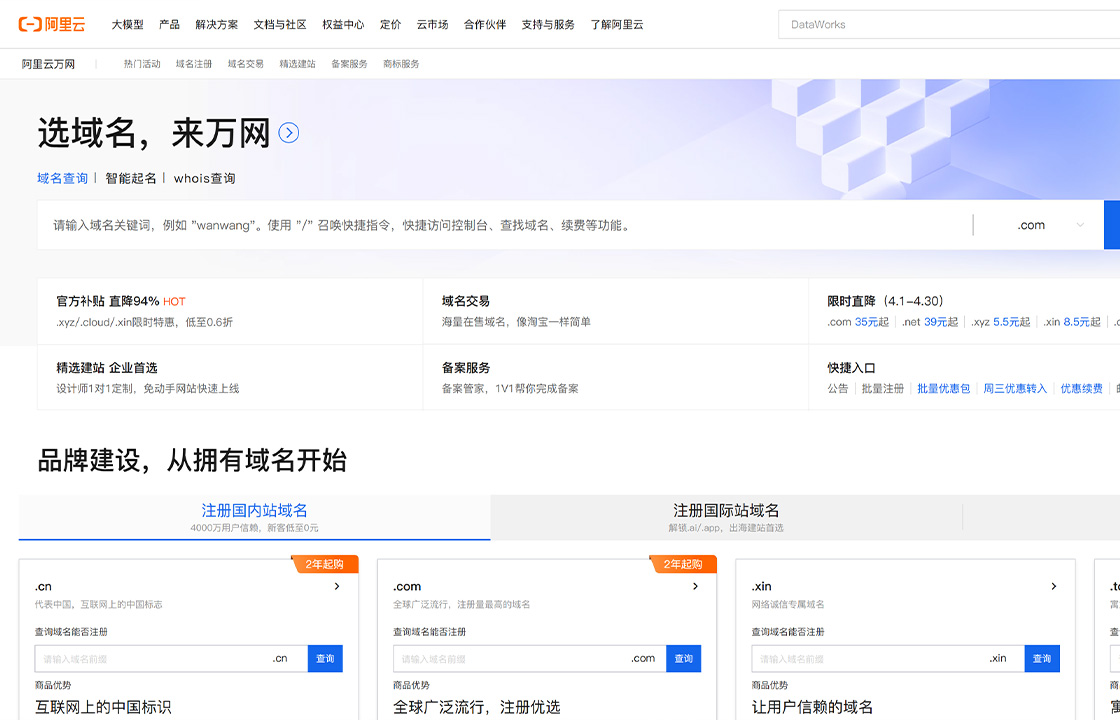Click 查询 button for .xin domain
Image resolution: width=1120 pixels, height=720 pixels.
(x=1042, y=659)
